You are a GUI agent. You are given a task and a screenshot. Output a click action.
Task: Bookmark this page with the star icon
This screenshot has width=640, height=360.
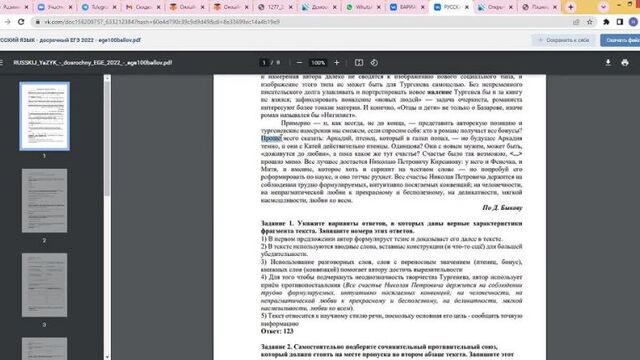point(589,22)
